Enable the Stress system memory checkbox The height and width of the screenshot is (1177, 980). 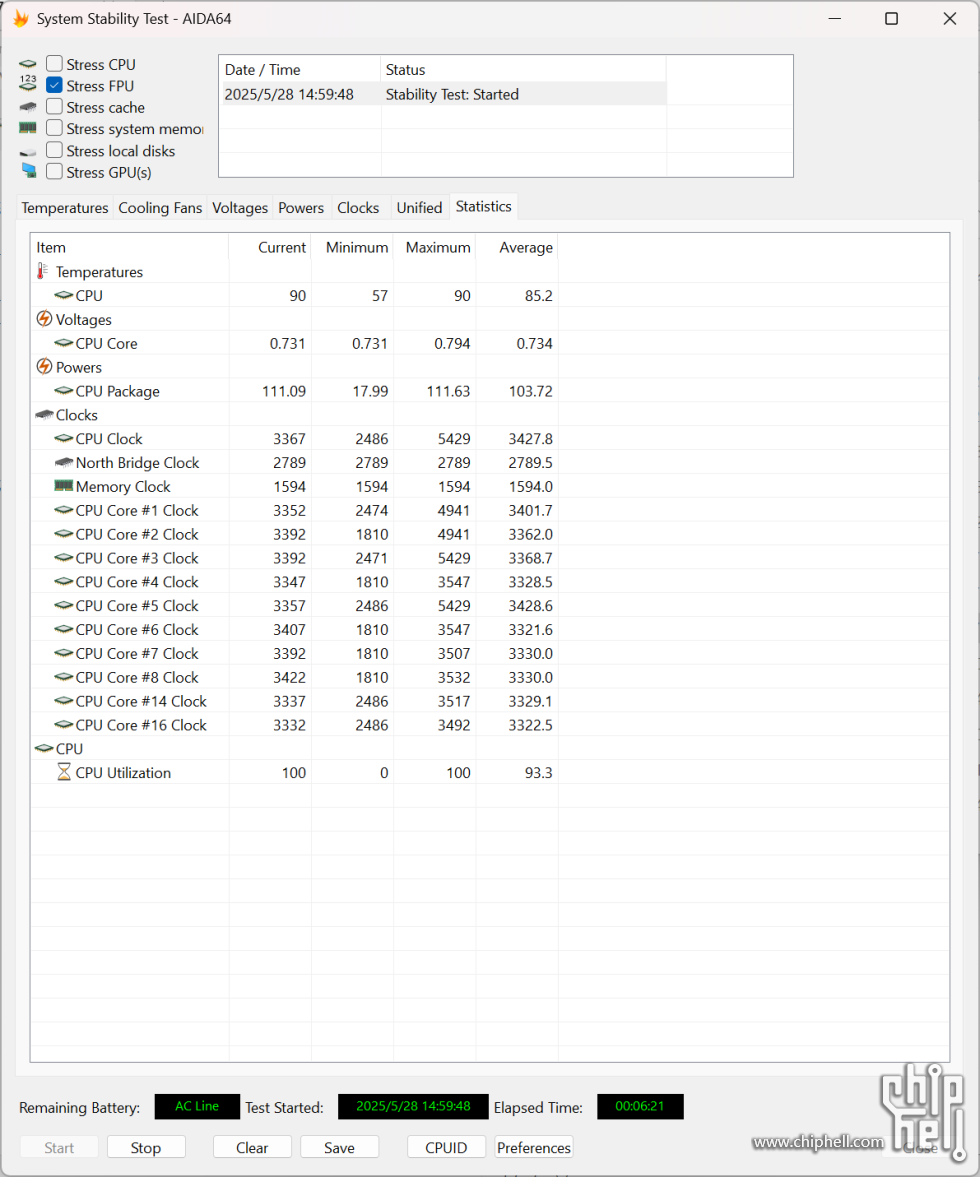point(54,128)
